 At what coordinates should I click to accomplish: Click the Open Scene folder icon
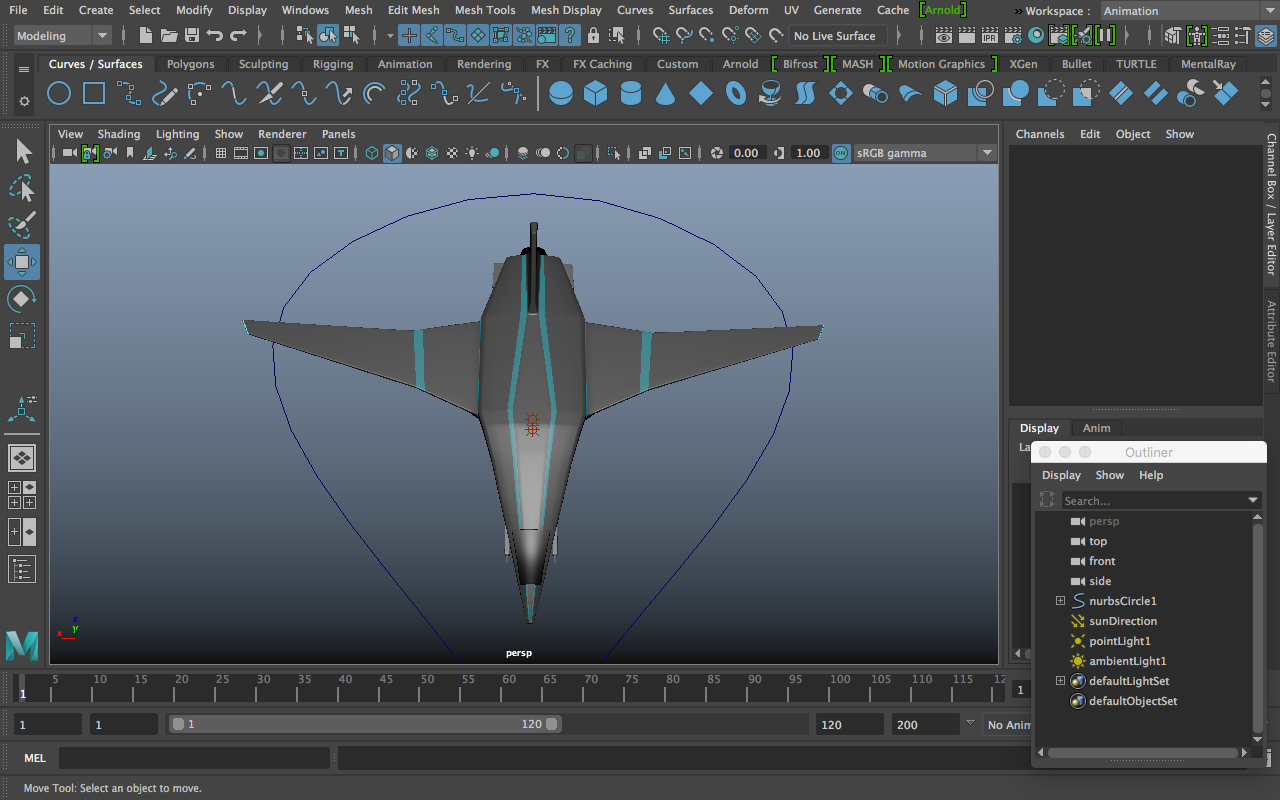[x=169, y=36]
